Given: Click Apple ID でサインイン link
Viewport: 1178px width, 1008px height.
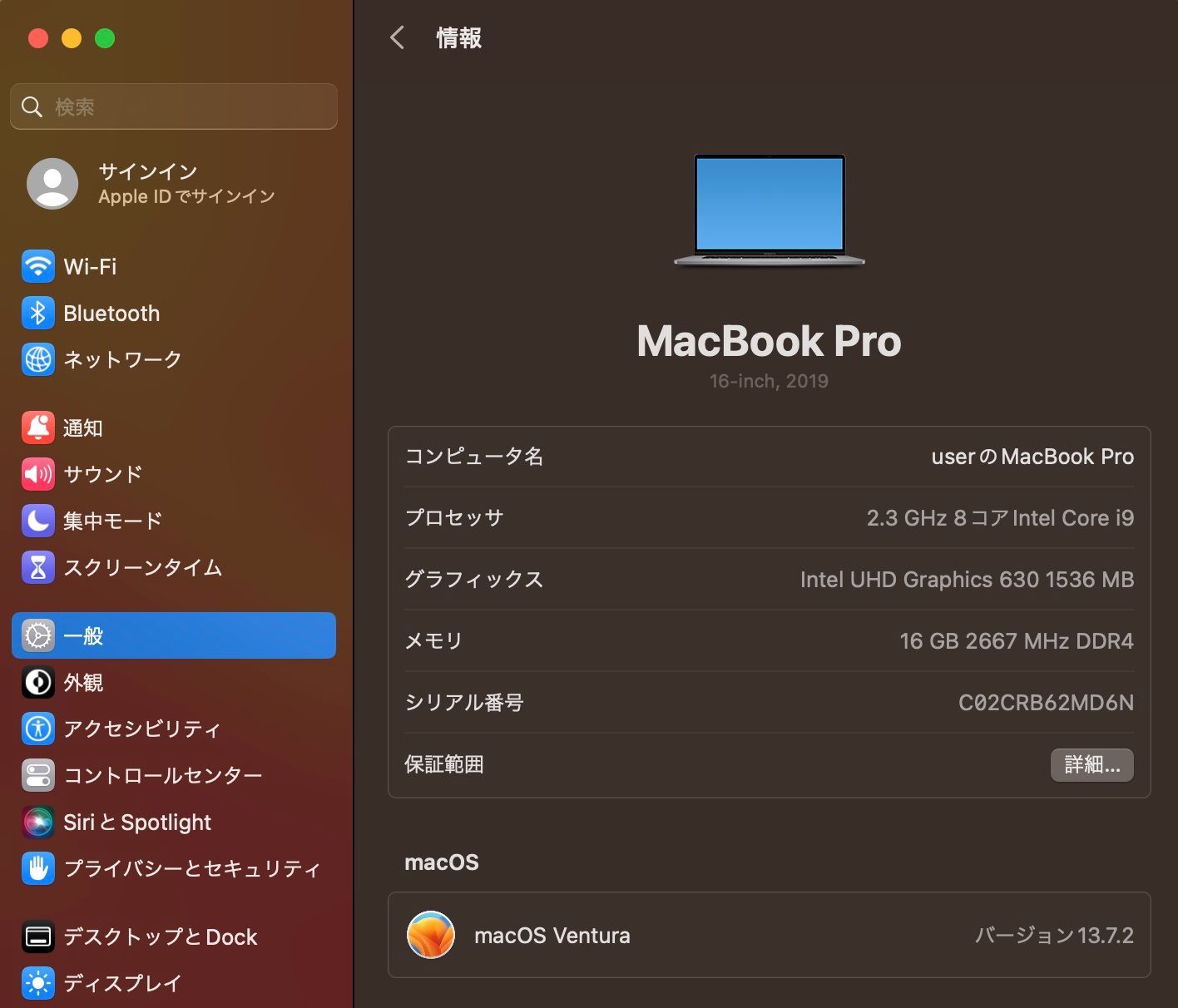Looking at the screenshot, I should click(x=186, y=196).
